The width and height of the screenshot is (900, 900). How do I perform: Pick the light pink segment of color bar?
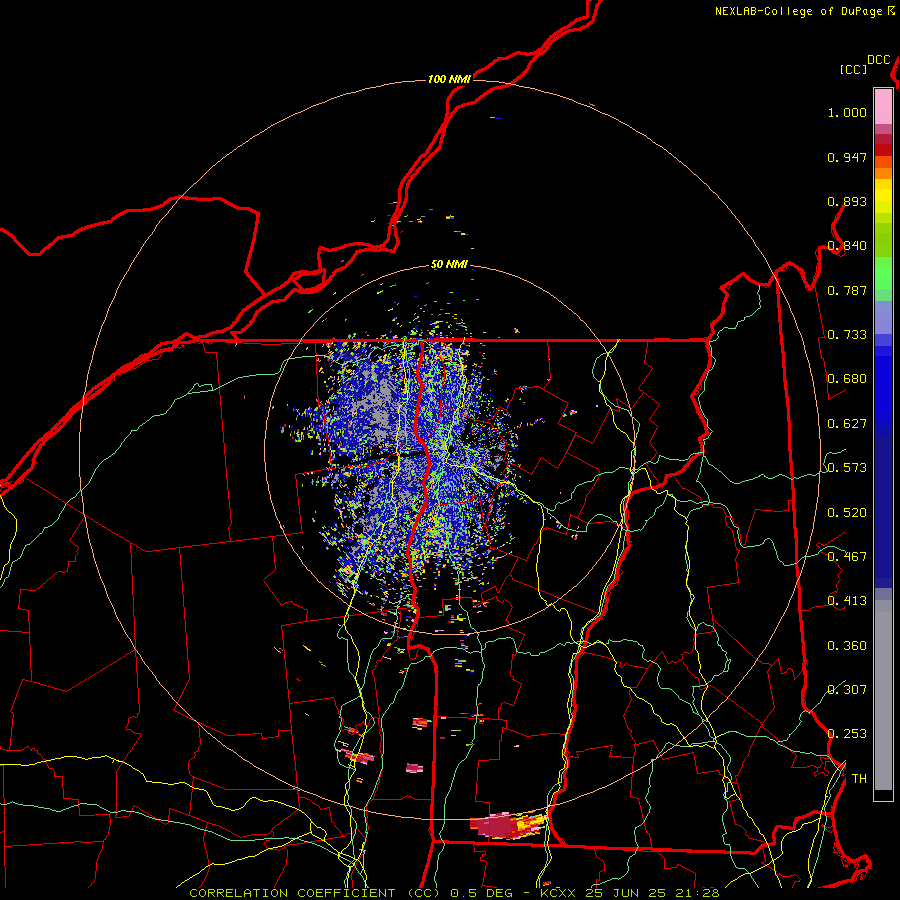click(x=883, y=106)
